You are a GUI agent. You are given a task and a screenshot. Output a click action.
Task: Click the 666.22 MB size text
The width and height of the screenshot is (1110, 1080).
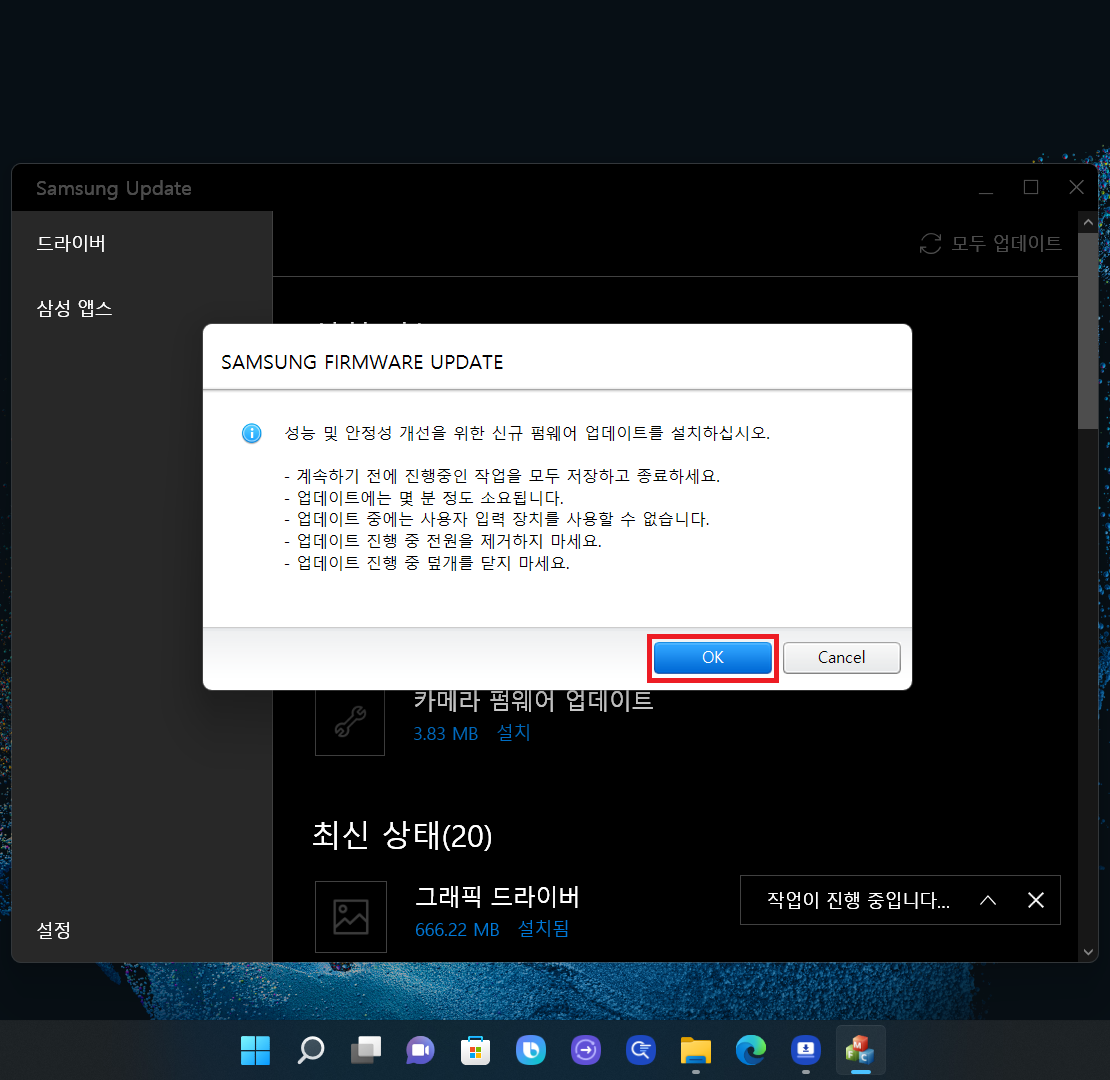tap(457, 930)
